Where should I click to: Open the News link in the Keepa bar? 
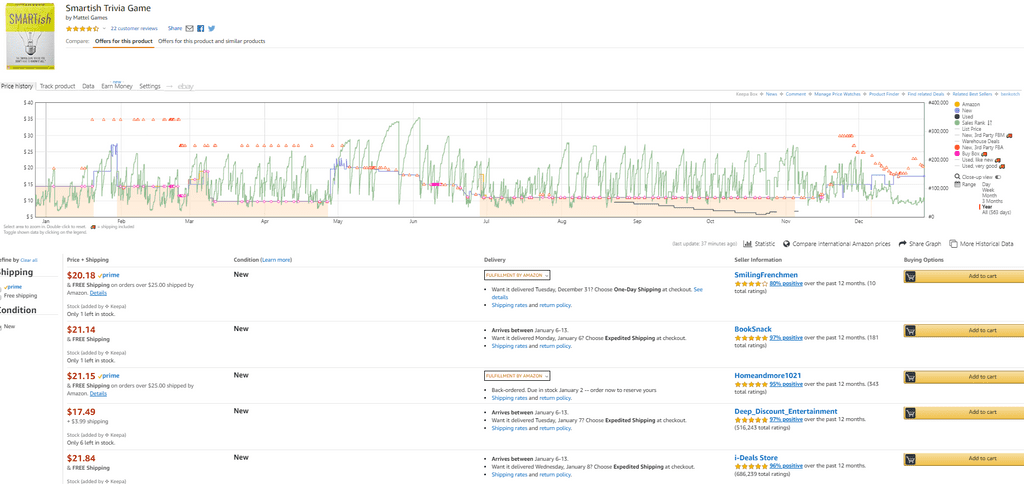click(771, 94)
